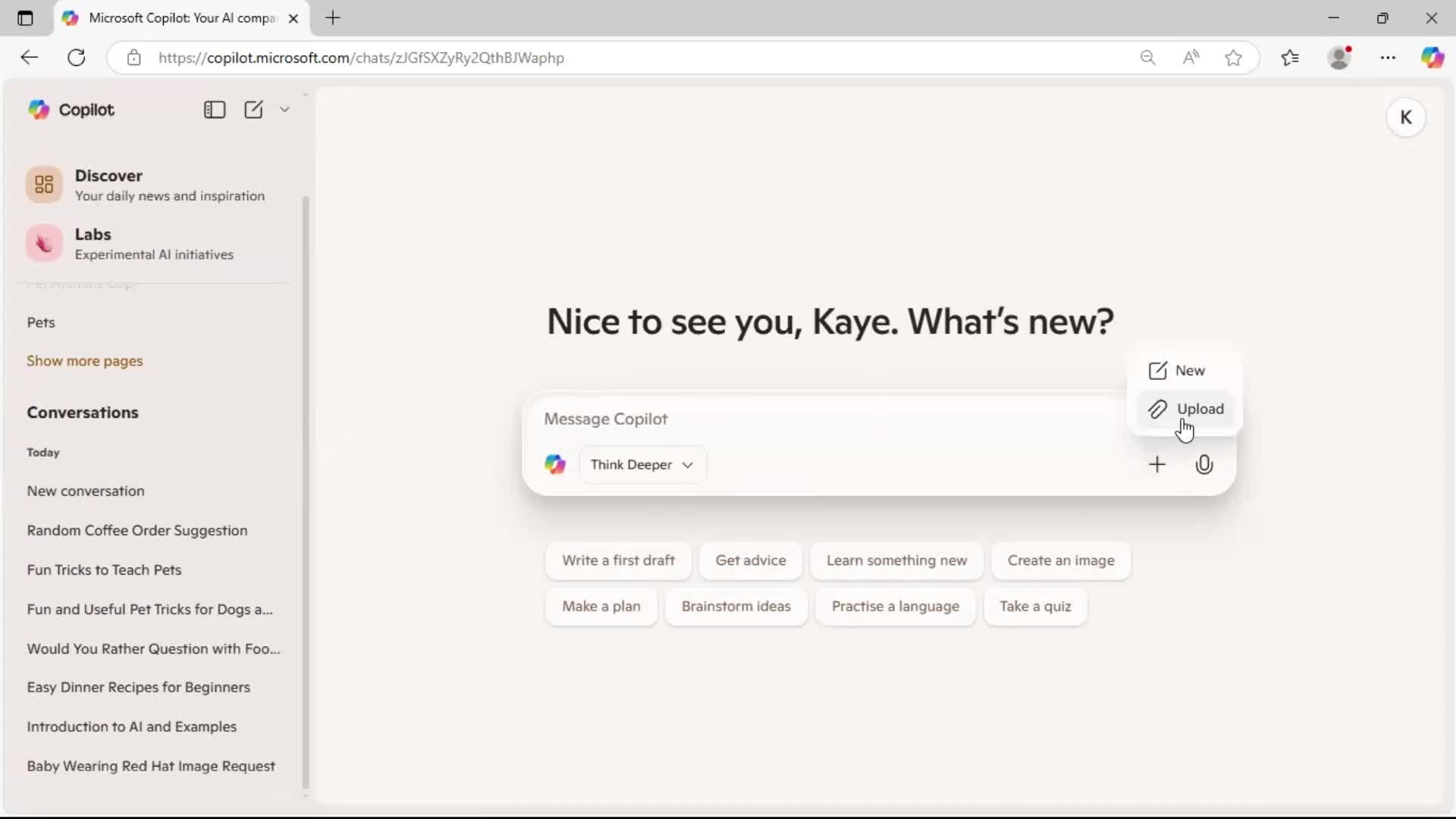Click the plus icon in composer
This screenshot has width=1456, height=819.
pos(1157,465)
